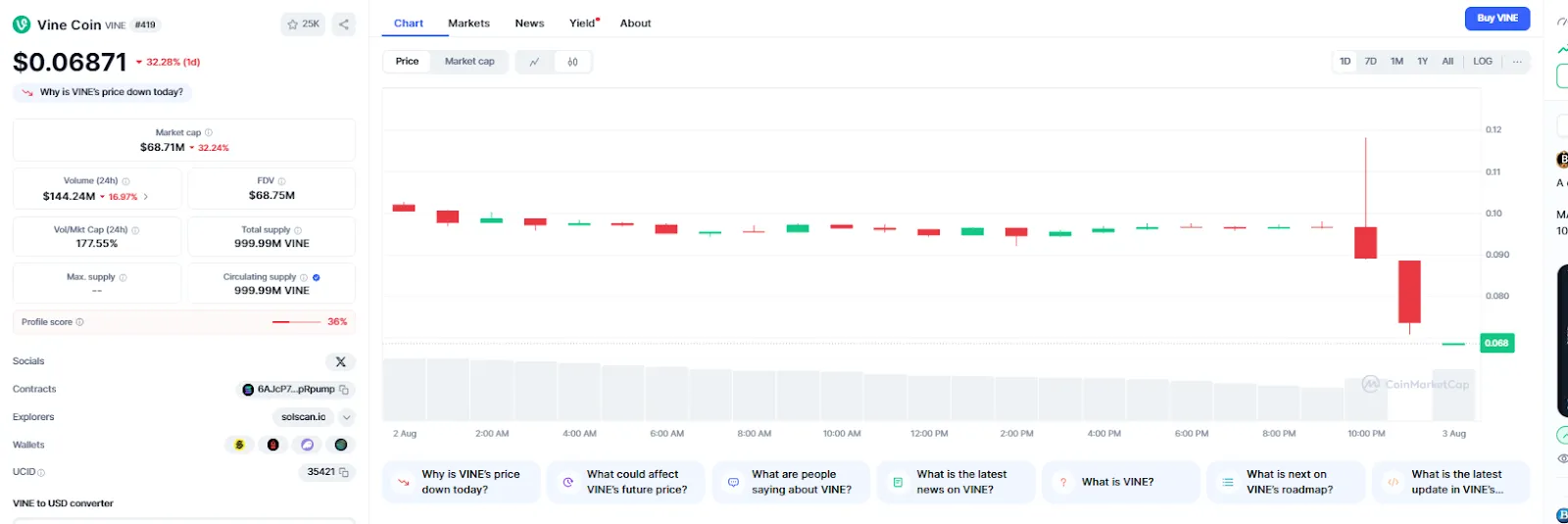This screenshot has height=524, width=1568.
Task: Click the #419 rank badge
Action: [x=145, y=25]
